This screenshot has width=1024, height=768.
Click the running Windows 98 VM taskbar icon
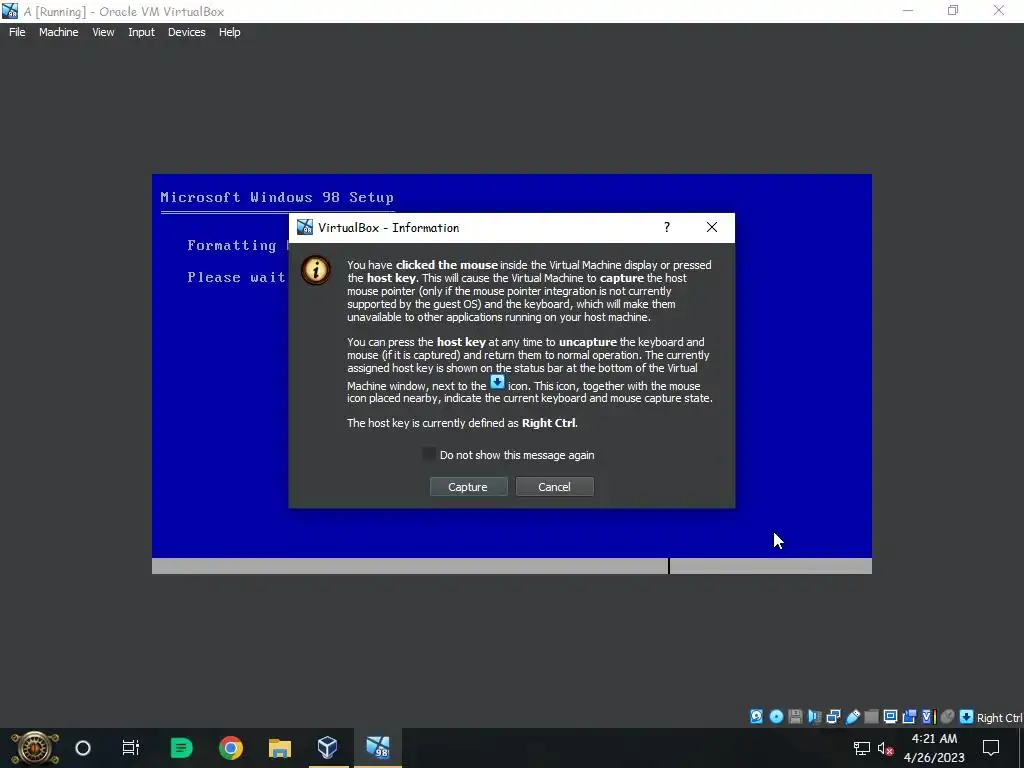(378, 748)
